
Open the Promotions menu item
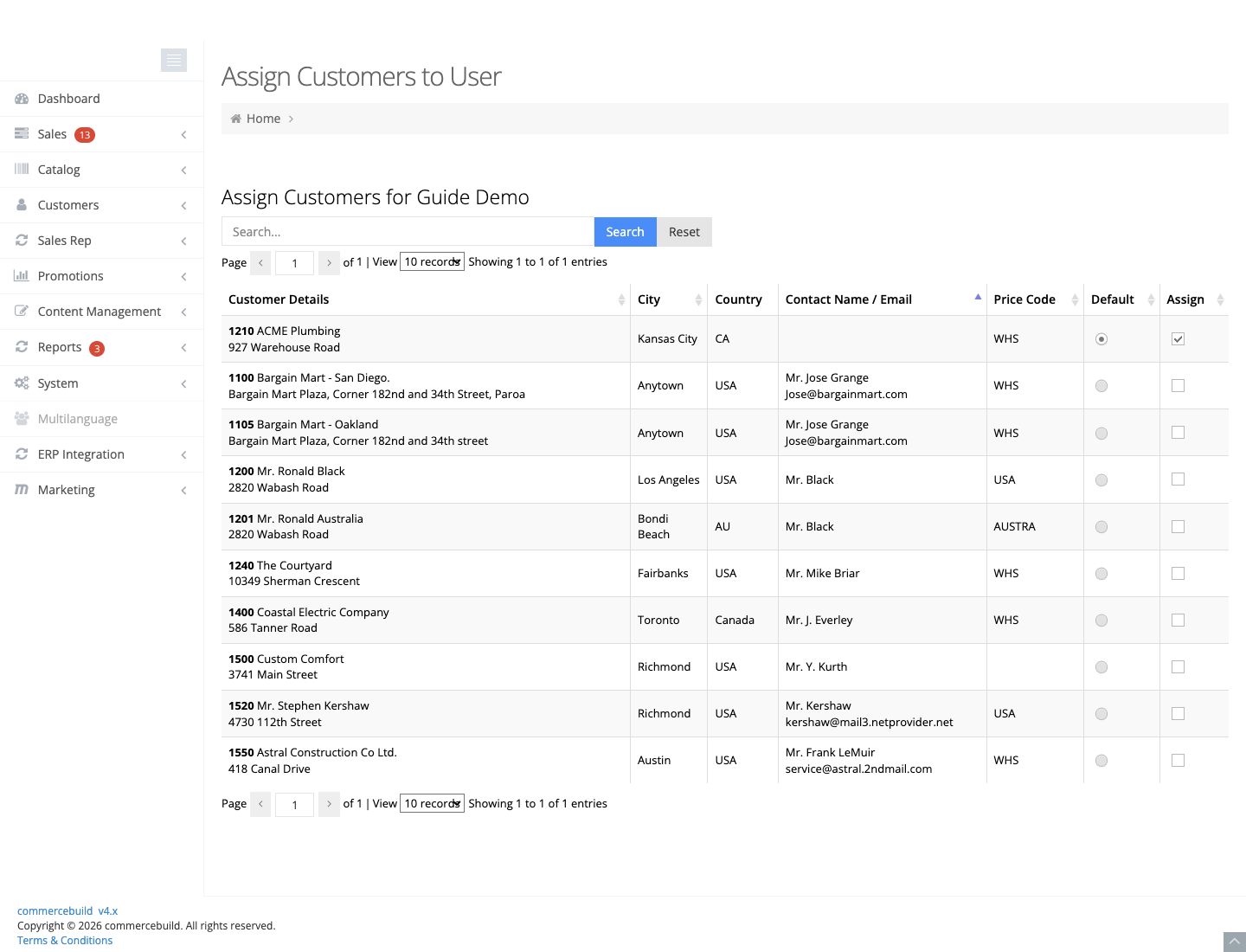[101, 276]
